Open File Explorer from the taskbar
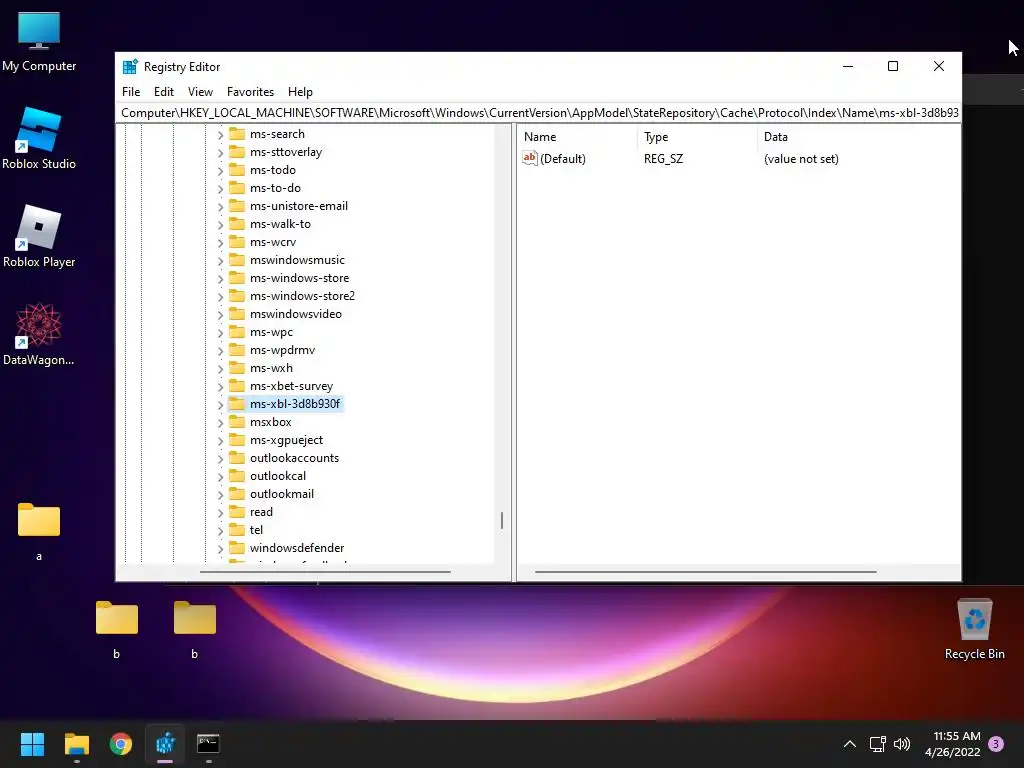Image resolution: width=1024 pixels, height=768 pixels. (76, 744)
